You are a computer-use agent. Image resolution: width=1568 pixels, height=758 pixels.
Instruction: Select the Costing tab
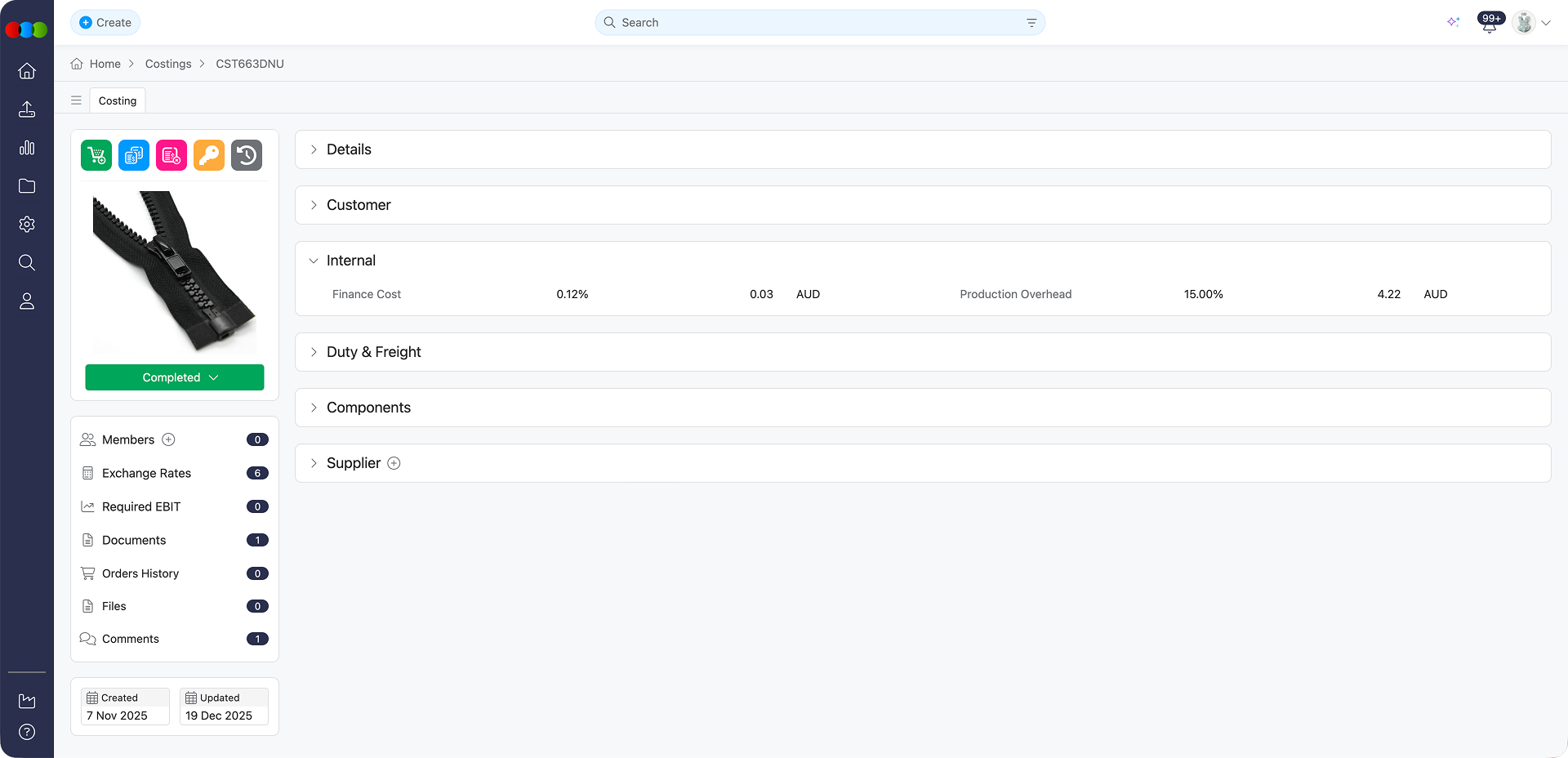pyautogui.click(x=118, y=100)
